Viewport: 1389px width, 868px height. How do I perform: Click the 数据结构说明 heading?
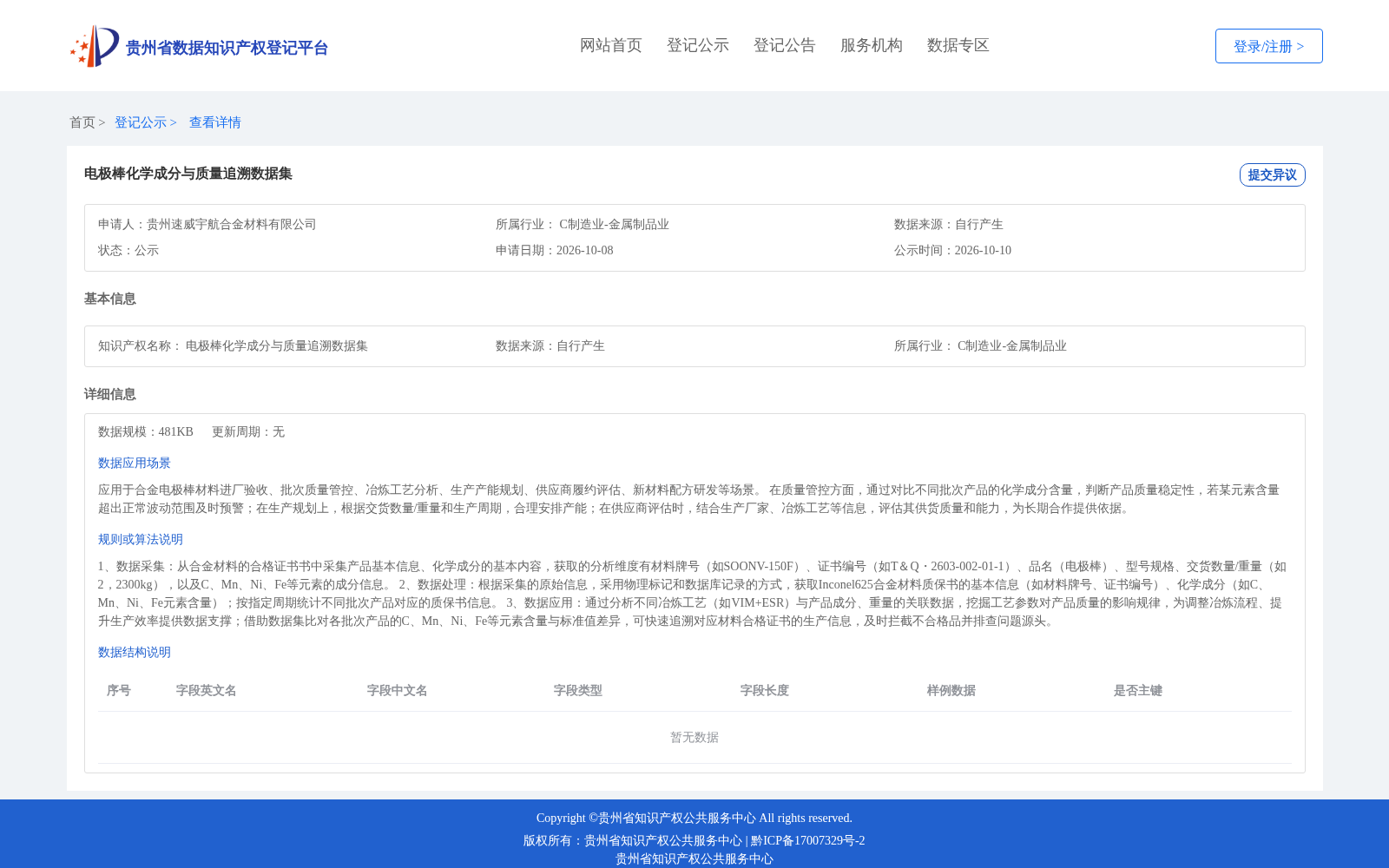[135, 652]
